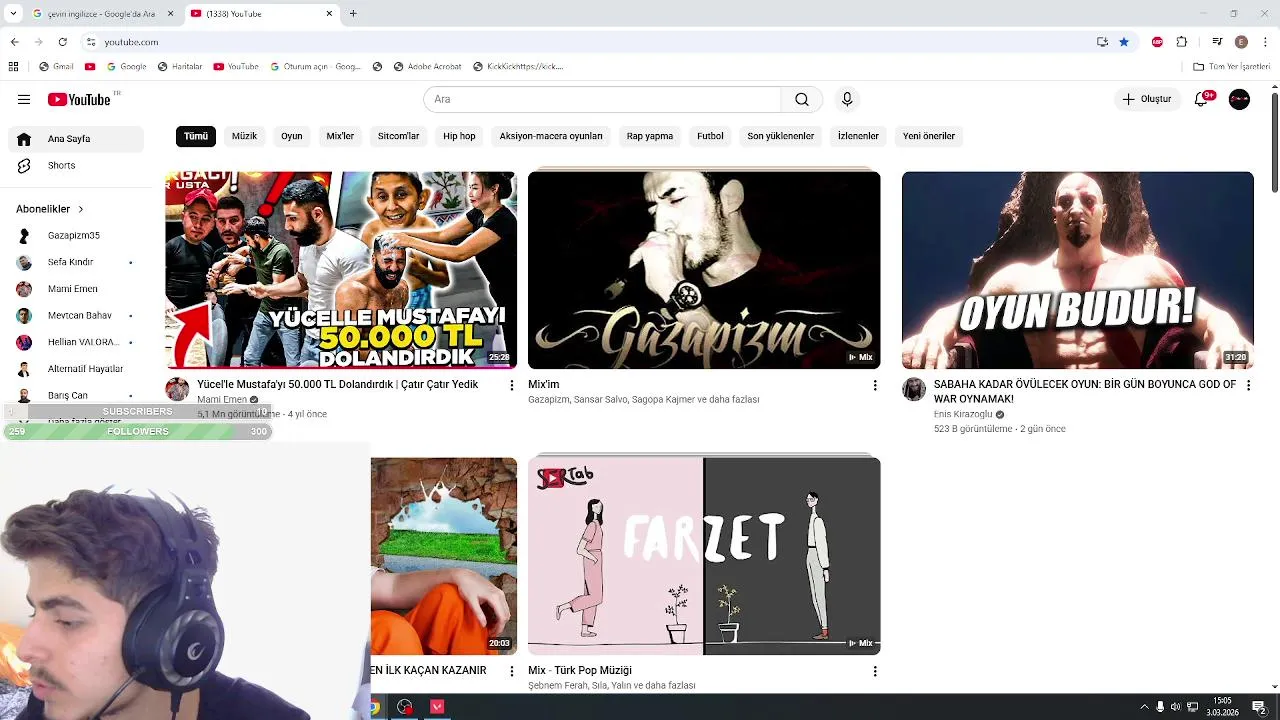
Task: Open Chrome extensions puzzle icon
Action: [x=1182, y=42]
